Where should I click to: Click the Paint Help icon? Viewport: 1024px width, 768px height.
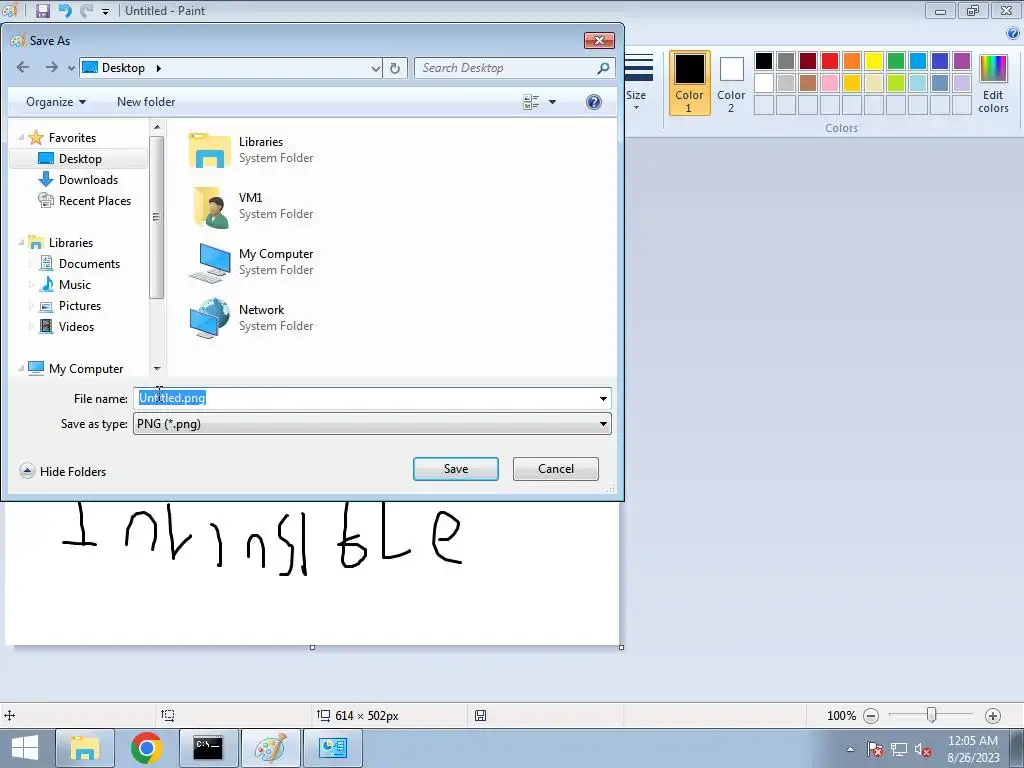(x=1013, y=33)
